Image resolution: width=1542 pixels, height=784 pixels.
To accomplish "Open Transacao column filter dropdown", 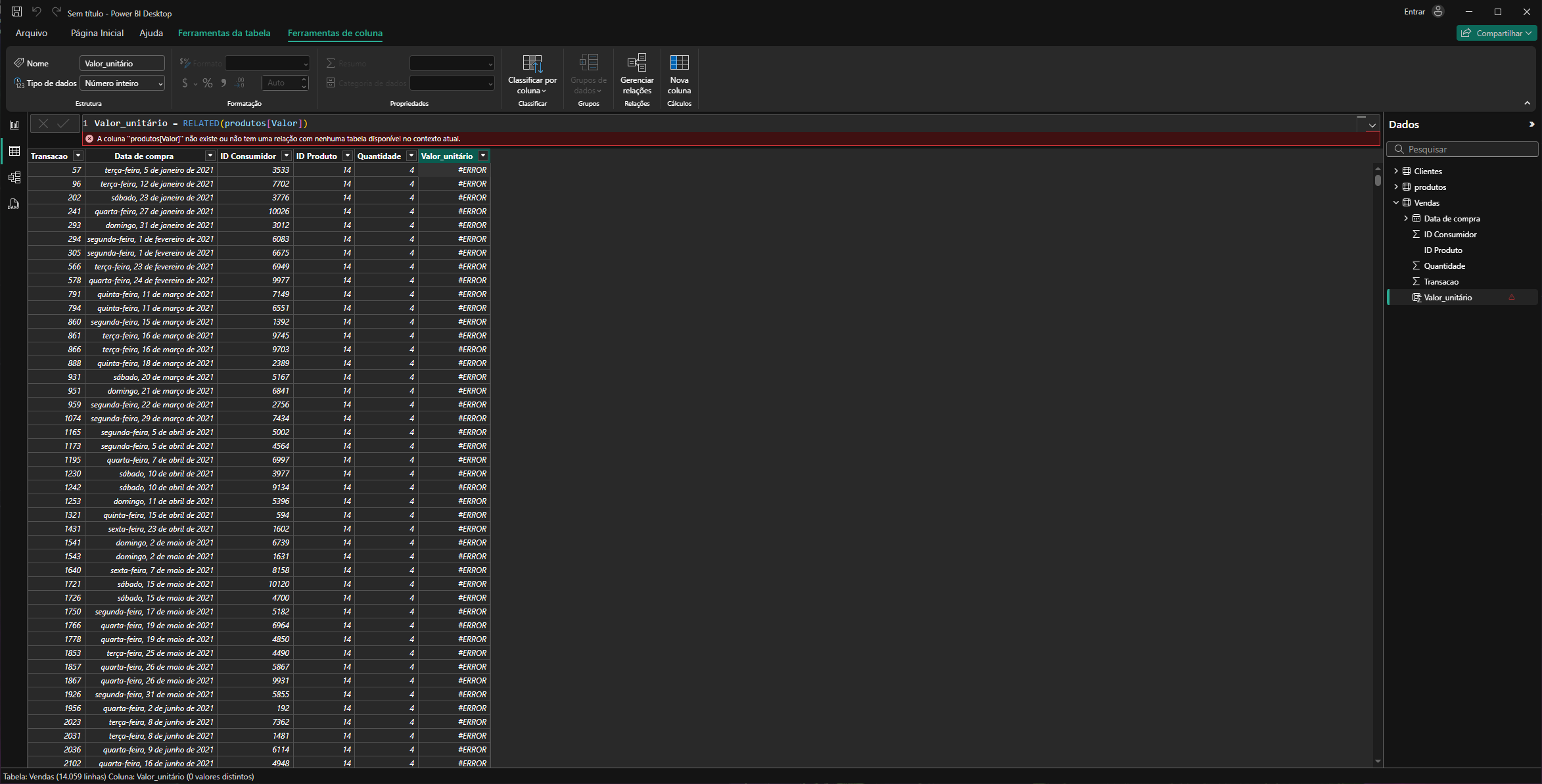I will 78,156.
